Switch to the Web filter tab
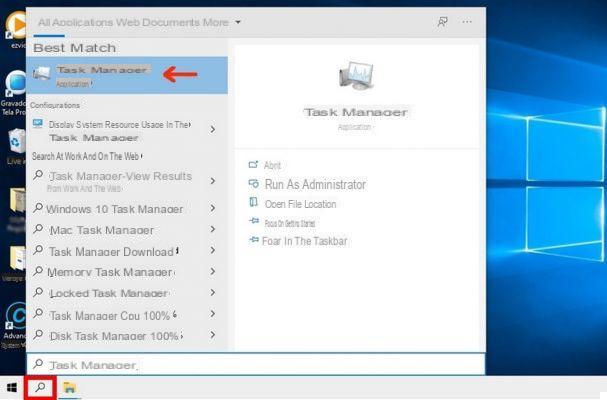Viewport: 607px width, 400px height. pos(127,22)
